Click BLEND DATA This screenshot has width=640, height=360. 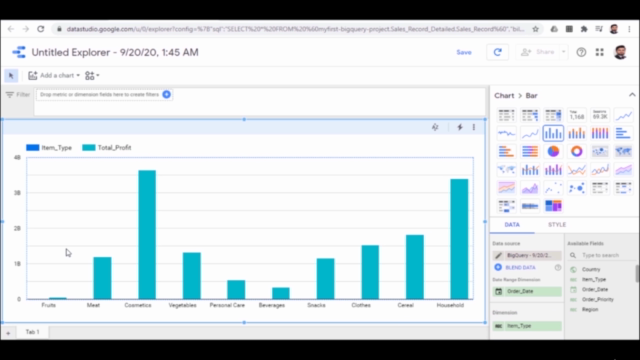pyautogui.click(x=520, y=268)
